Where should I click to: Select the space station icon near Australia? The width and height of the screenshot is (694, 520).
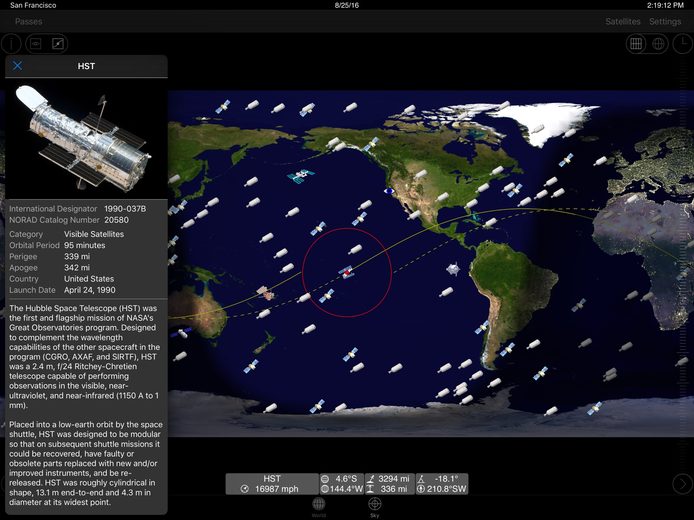tap(266, 293)
